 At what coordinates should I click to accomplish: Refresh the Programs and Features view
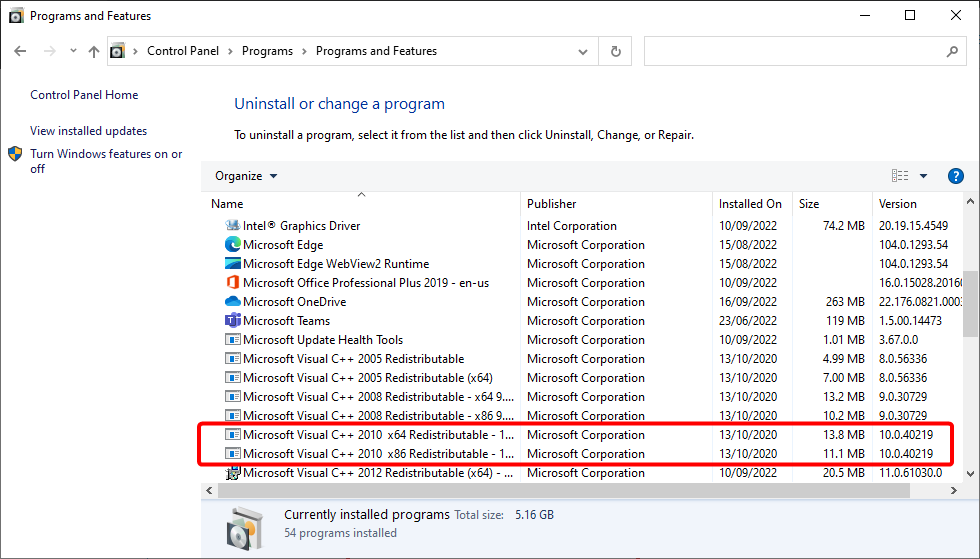(616, 51)
